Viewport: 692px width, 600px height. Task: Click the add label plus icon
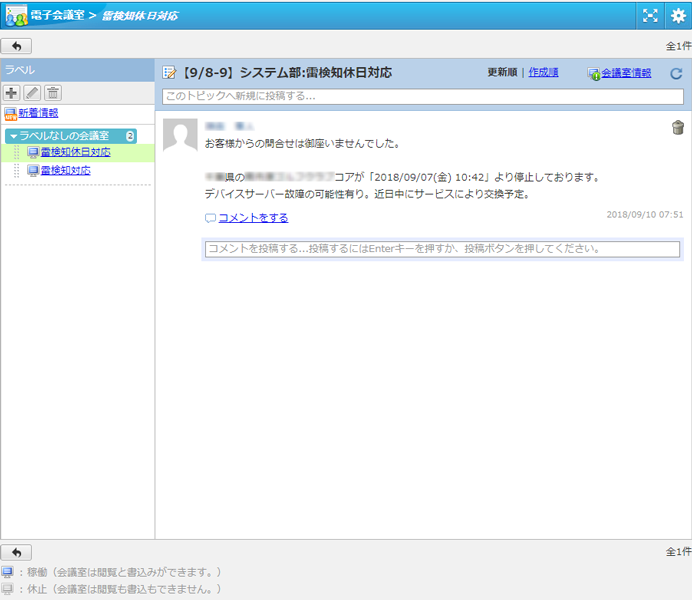(x=12, y=92)
